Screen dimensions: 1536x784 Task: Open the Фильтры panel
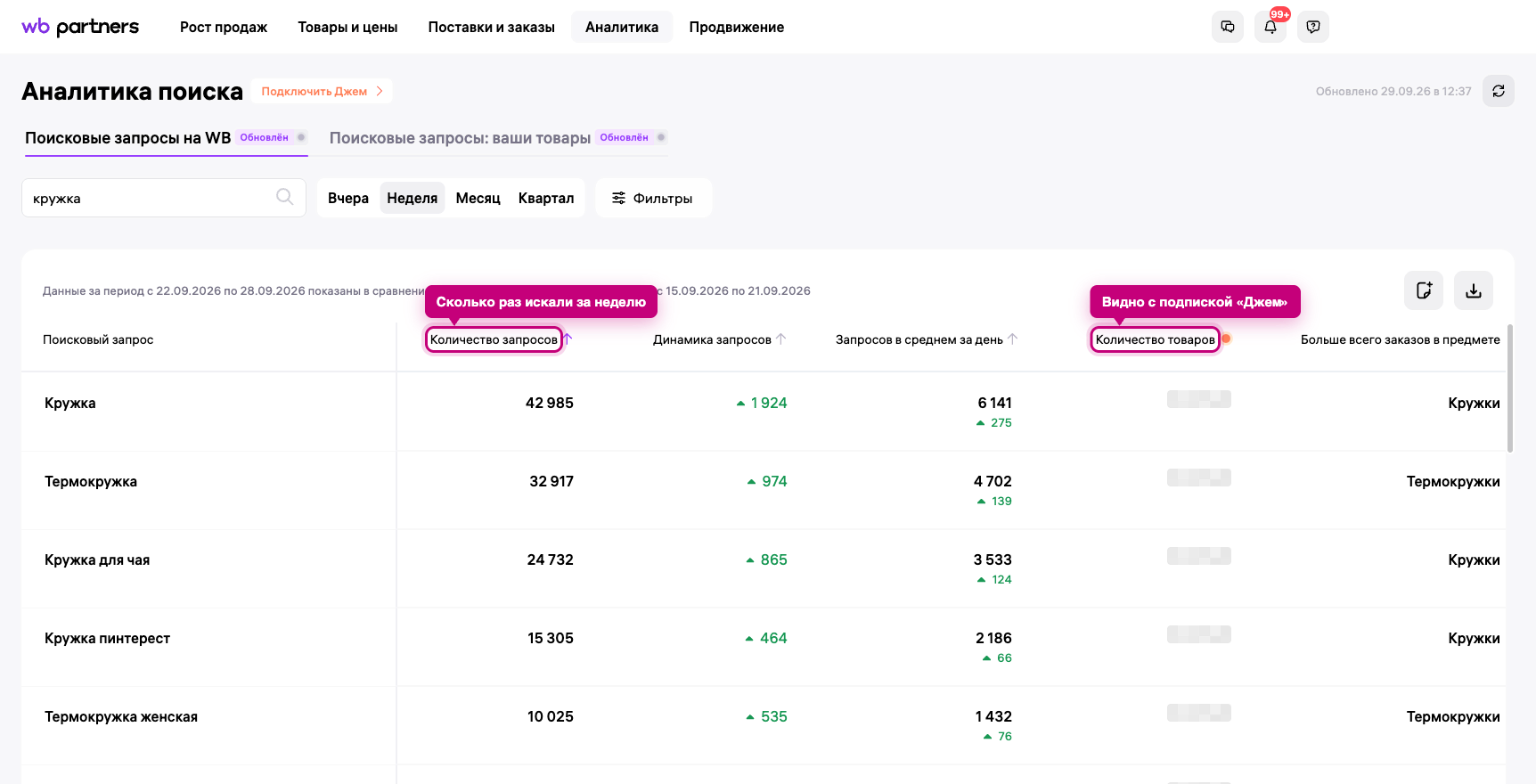[653, 198]
